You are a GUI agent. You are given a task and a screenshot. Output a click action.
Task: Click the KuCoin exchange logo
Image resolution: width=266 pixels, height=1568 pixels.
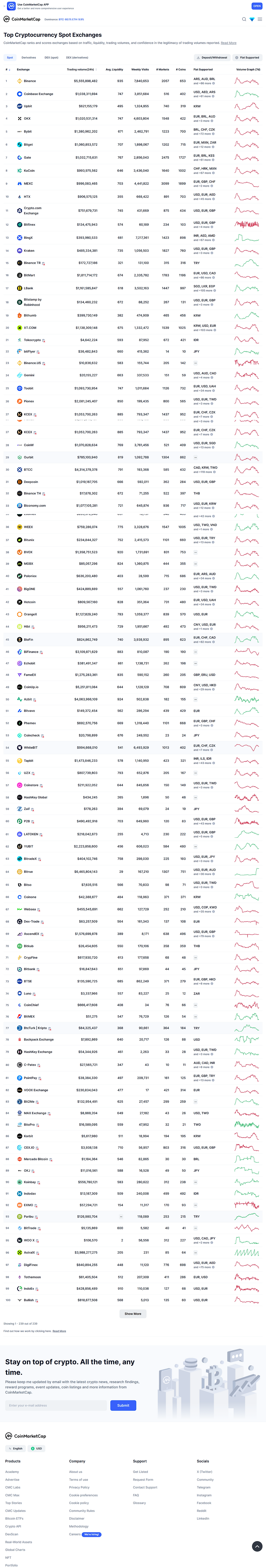tap(20, 170)
